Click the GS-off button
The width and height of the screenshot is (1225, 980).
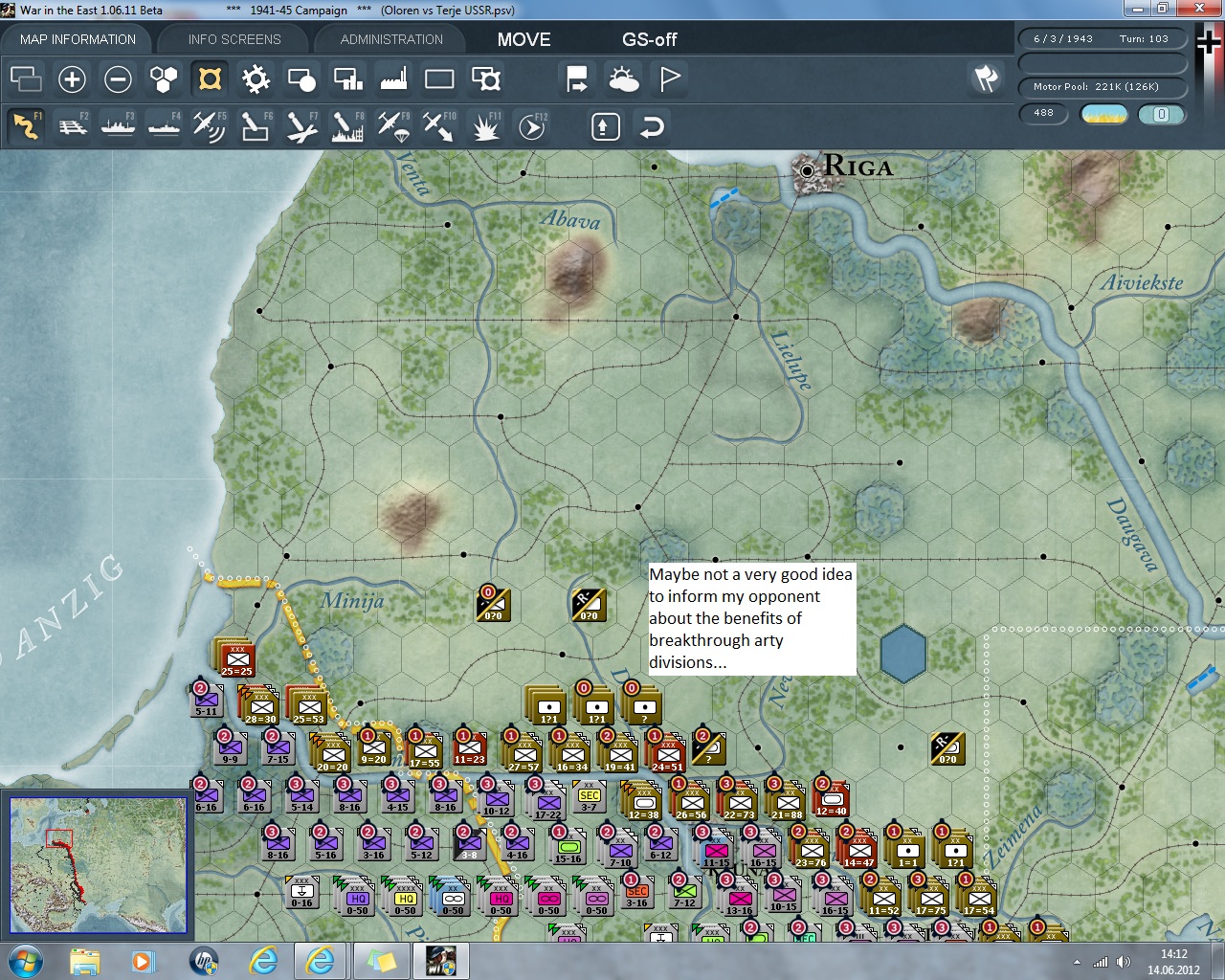649,39
